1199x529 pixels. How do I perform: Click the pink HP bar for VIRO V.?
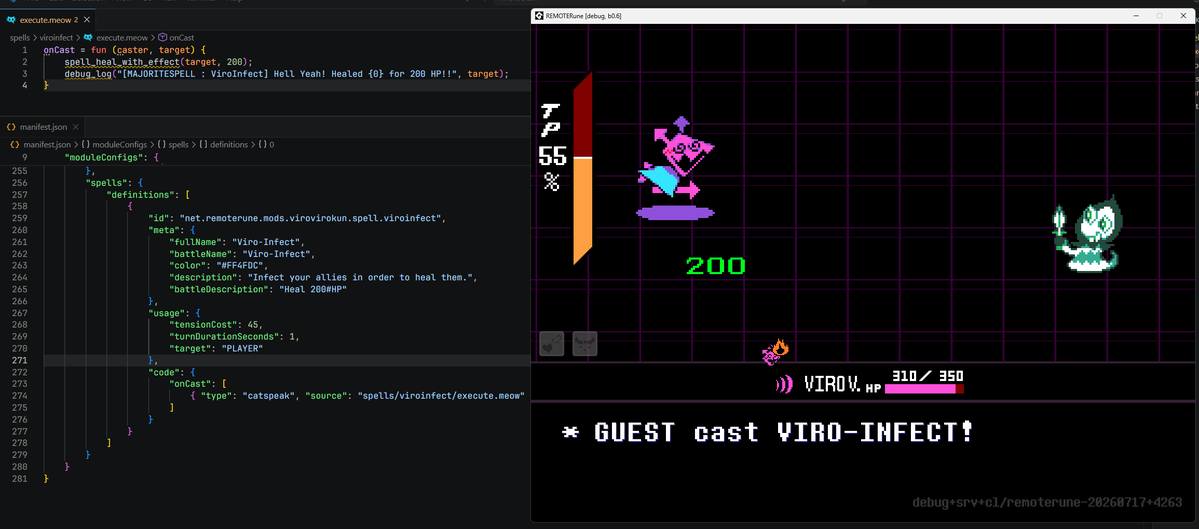924,389
